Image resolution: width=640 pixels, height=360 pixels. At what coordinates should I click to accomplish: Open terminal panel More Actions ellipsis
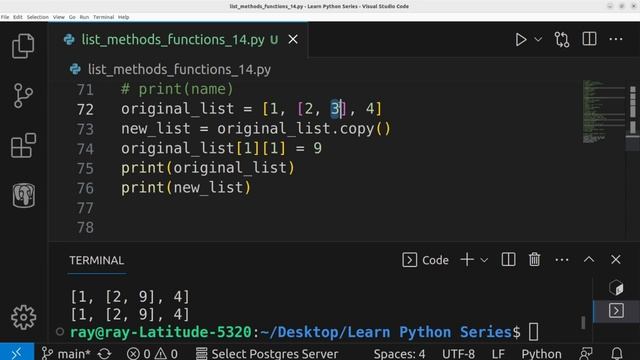point(562,260)
